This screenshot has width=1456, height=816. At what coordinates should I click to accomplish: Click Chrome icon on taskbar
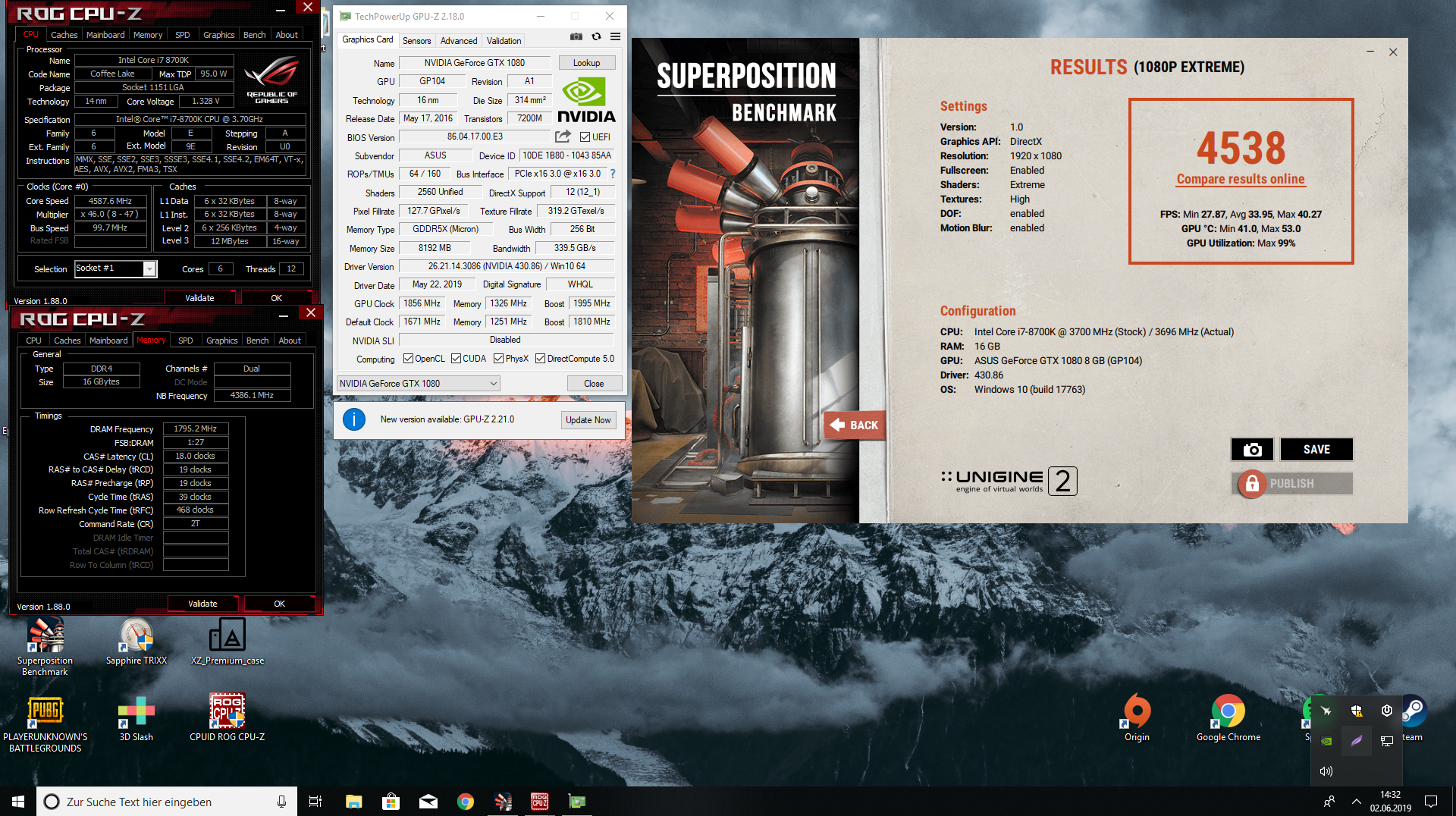466,802
